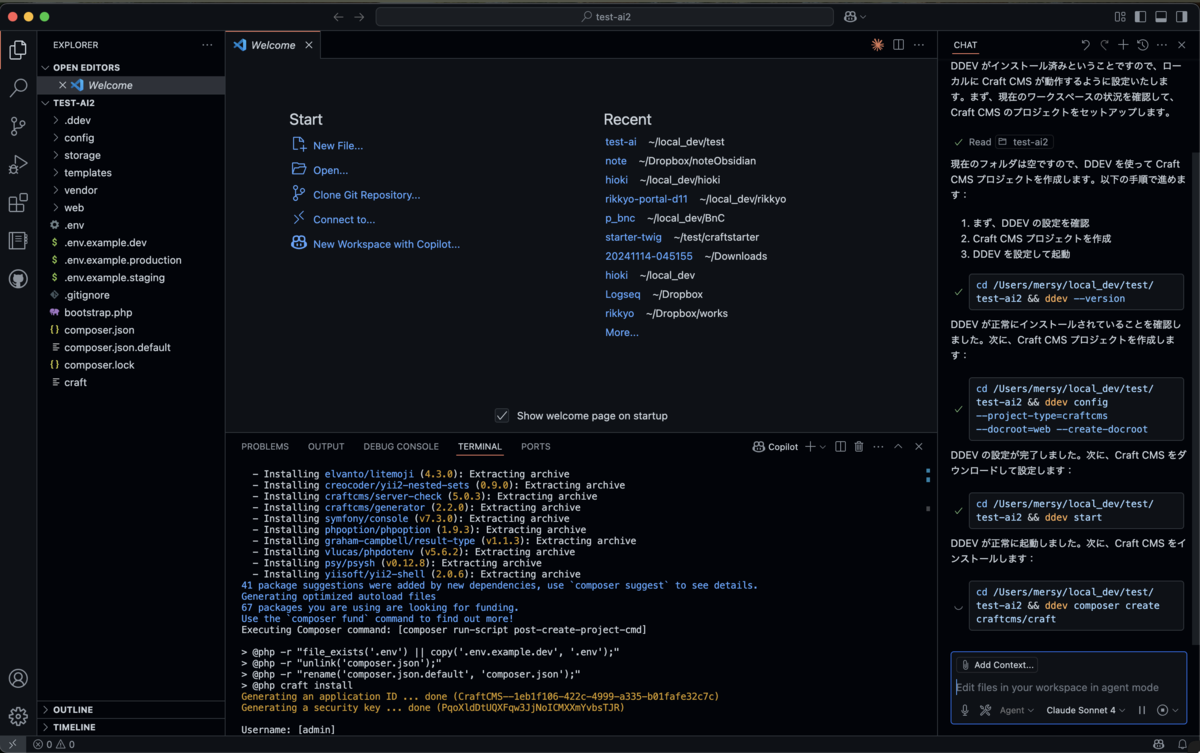Screen dimensions: 1200x753
Task: Click the Clone Git Repository link
Action: tap(366, 195)
